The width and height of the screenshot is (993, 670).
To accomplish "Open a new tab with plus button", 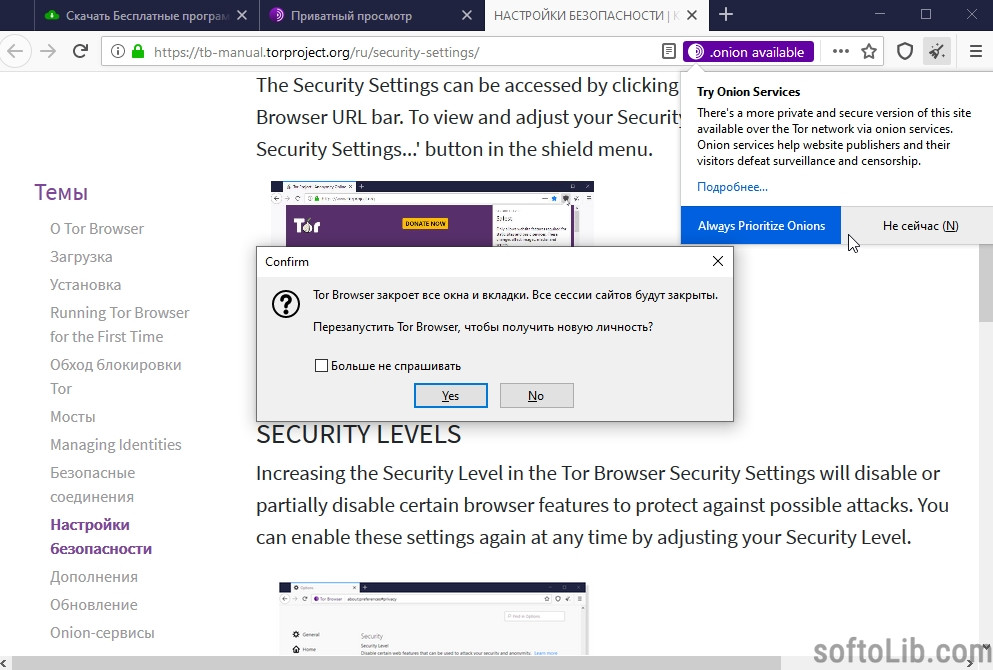I will coord(726,15).
